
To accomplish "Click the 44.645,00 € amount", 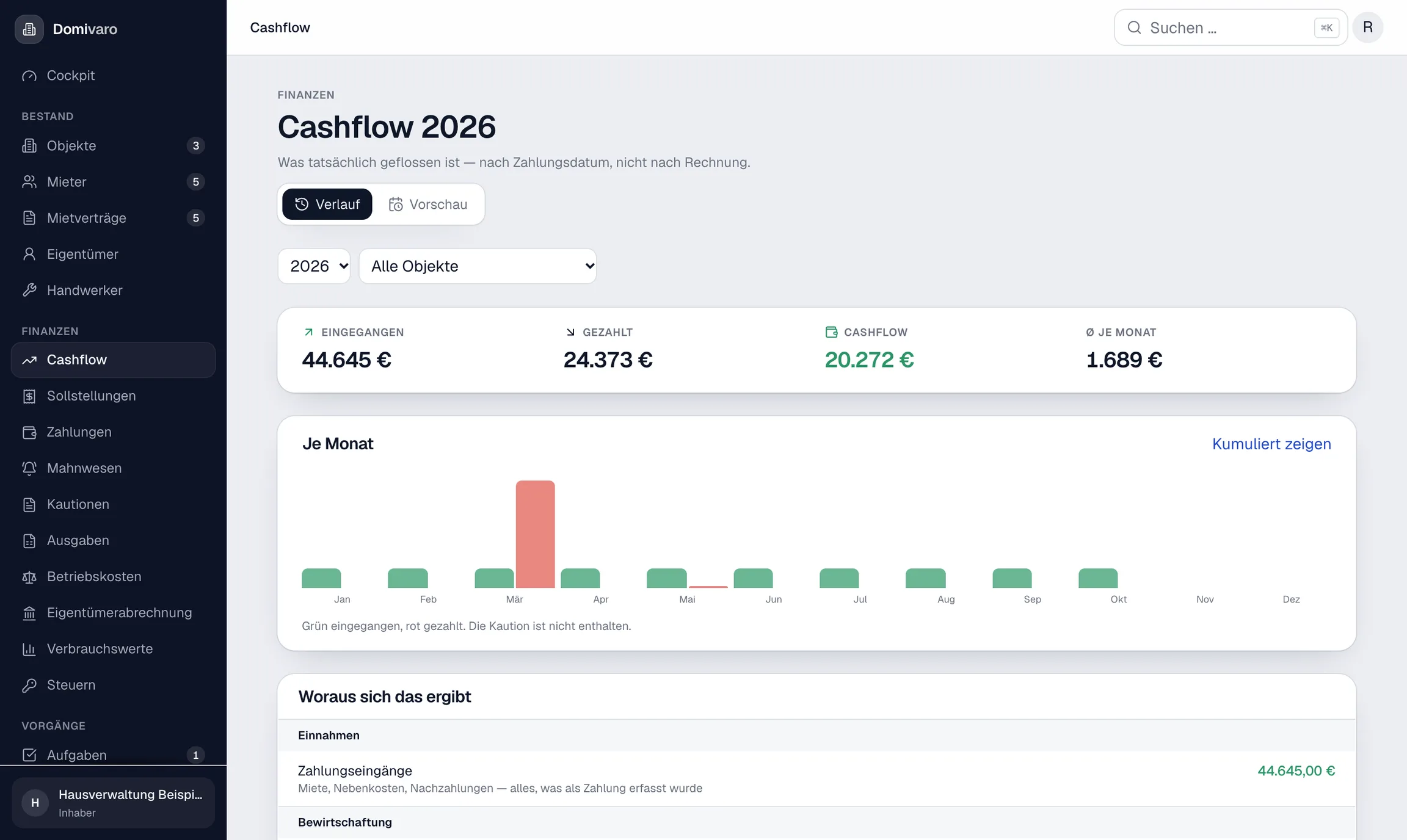I will pos(1296,771).
